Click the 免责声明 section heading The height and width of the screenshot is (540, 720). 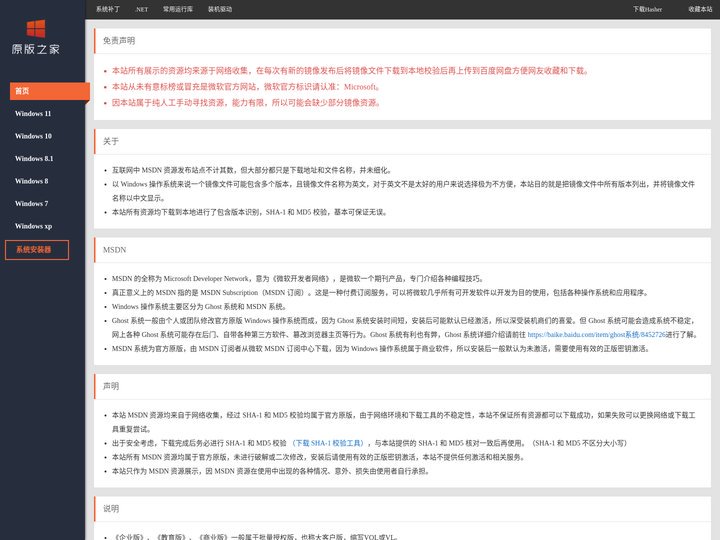point(119,40)
